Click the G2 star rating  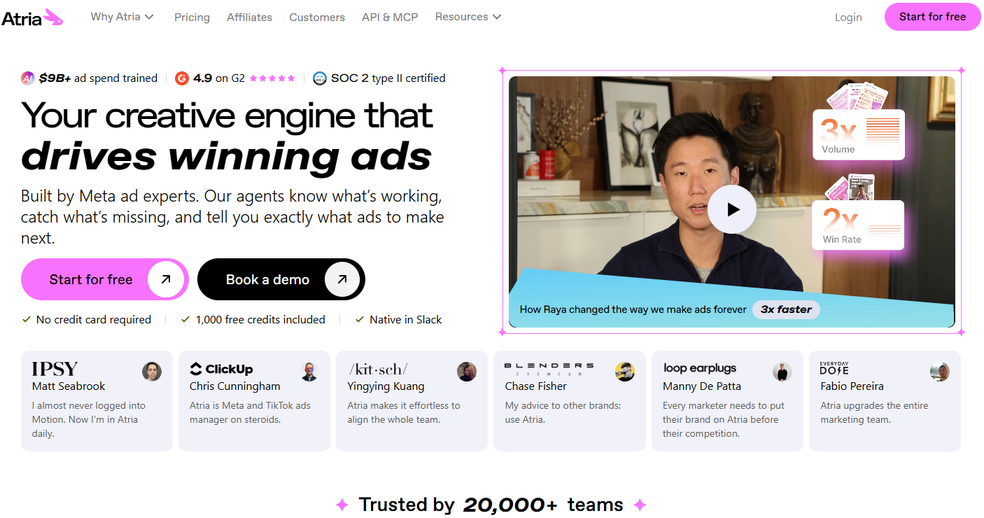[272, 78]
